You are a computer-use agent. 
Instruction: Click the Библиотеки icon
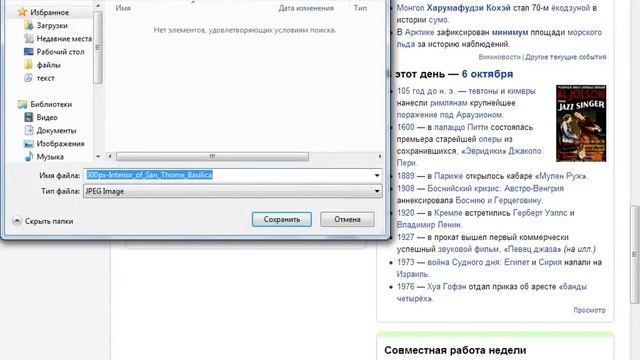pos(22,104)
